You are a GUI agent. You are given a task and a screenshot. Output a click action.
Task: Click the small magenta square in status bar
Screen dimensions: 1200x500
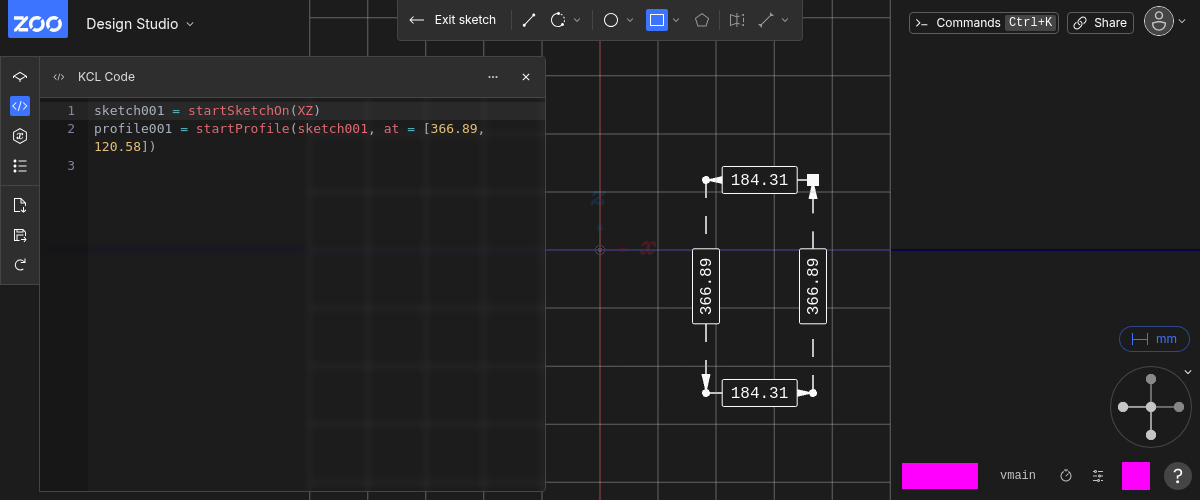coord(1135,476)
